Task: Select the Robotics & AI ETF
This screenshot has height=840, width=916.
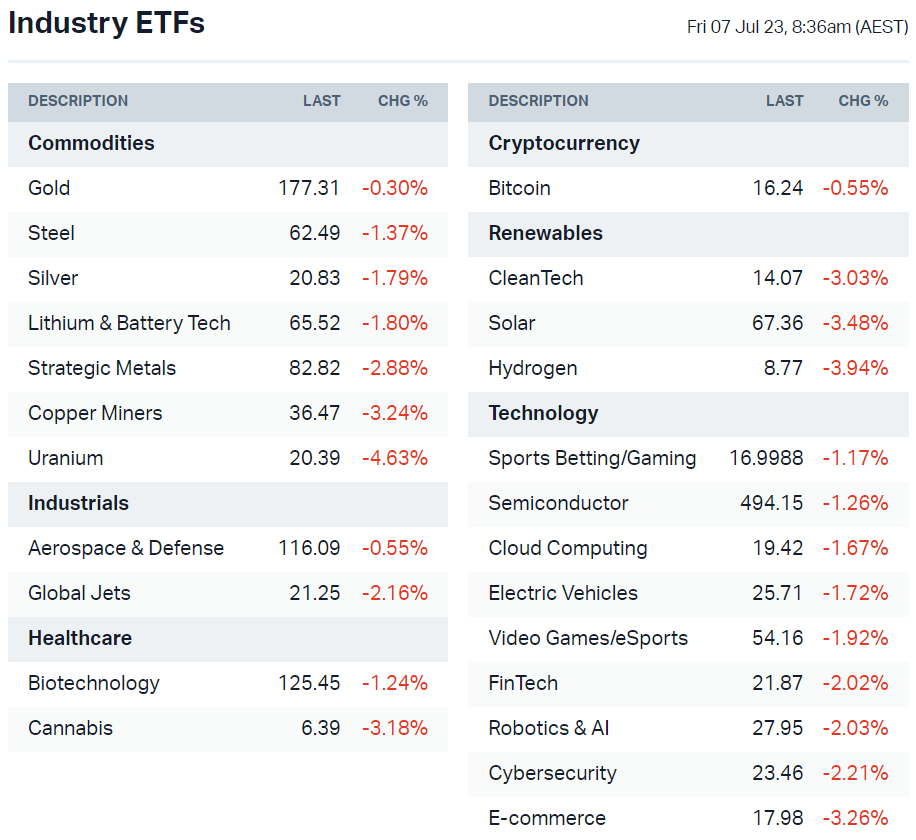Action: (548, 728)
